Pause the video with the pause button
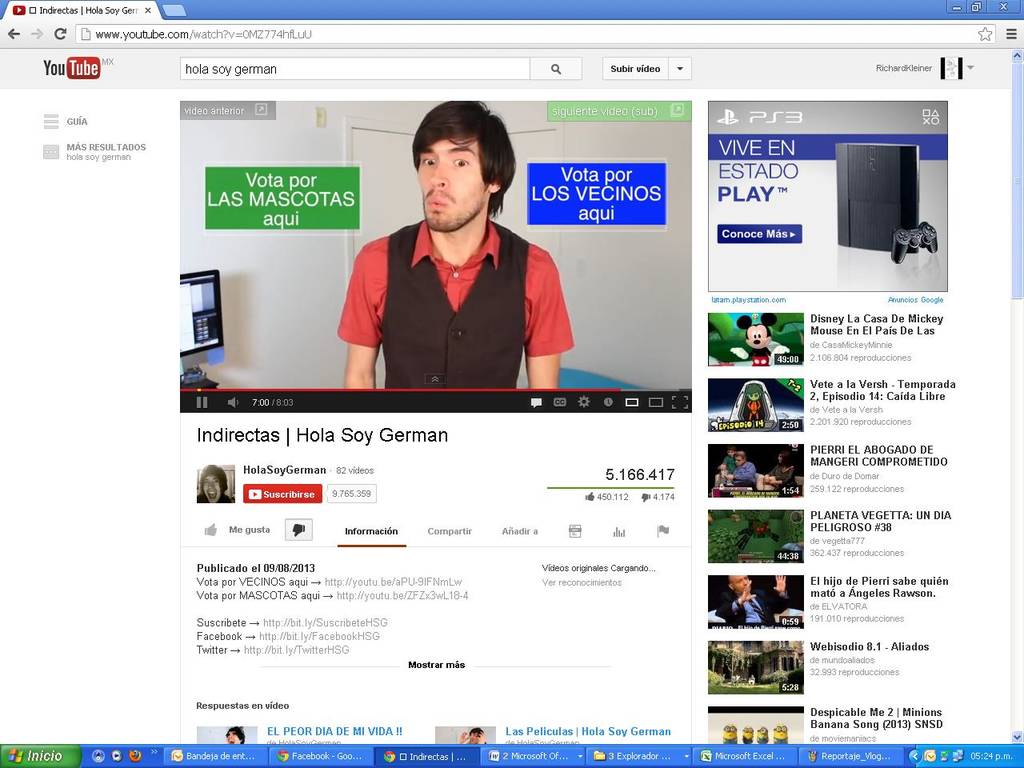 pos(202,402)
